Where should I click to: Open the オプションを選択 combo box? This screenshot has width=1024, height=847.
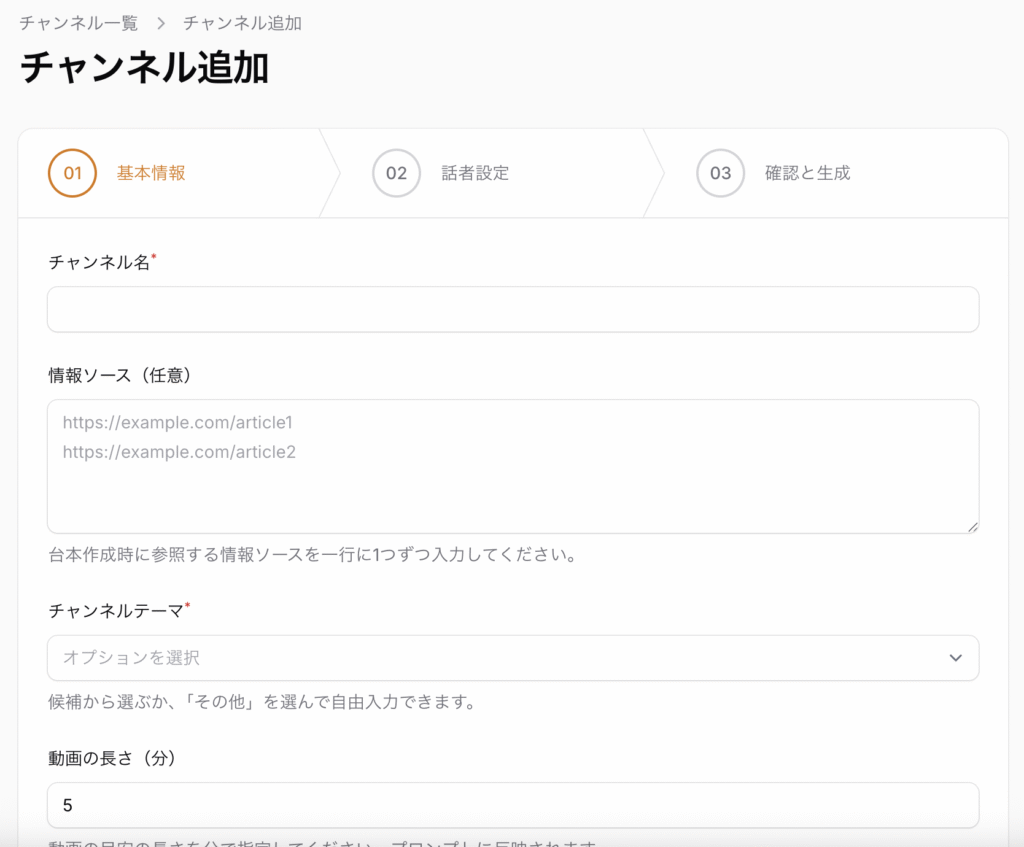click(x=513, y=658)
